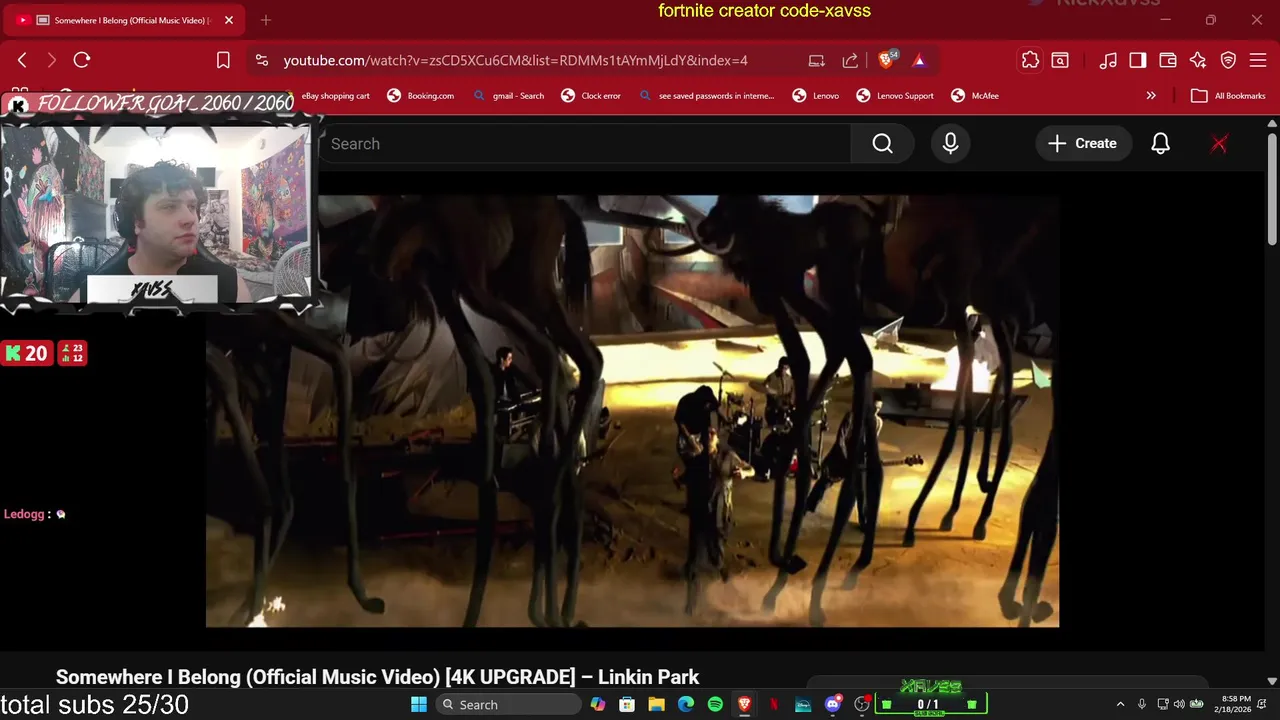Show hidden system tray icons
The height and width of the screenshot is (720, 1280).
(1120, 705)
